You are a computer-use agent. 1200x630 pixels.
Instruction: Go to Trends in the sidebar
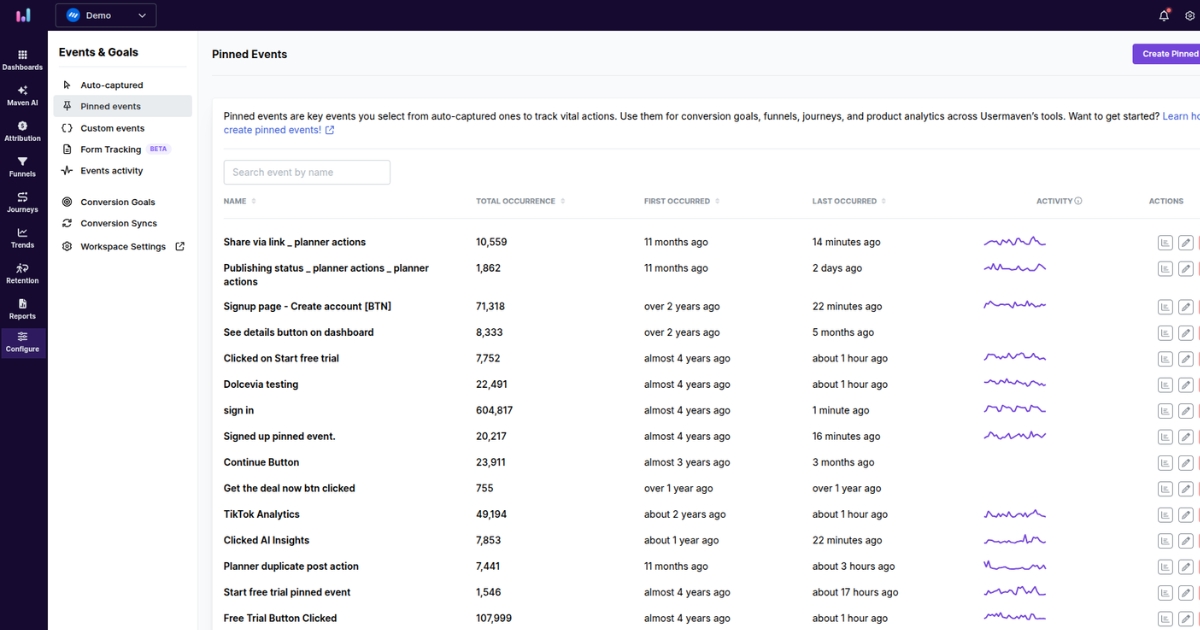23,238
